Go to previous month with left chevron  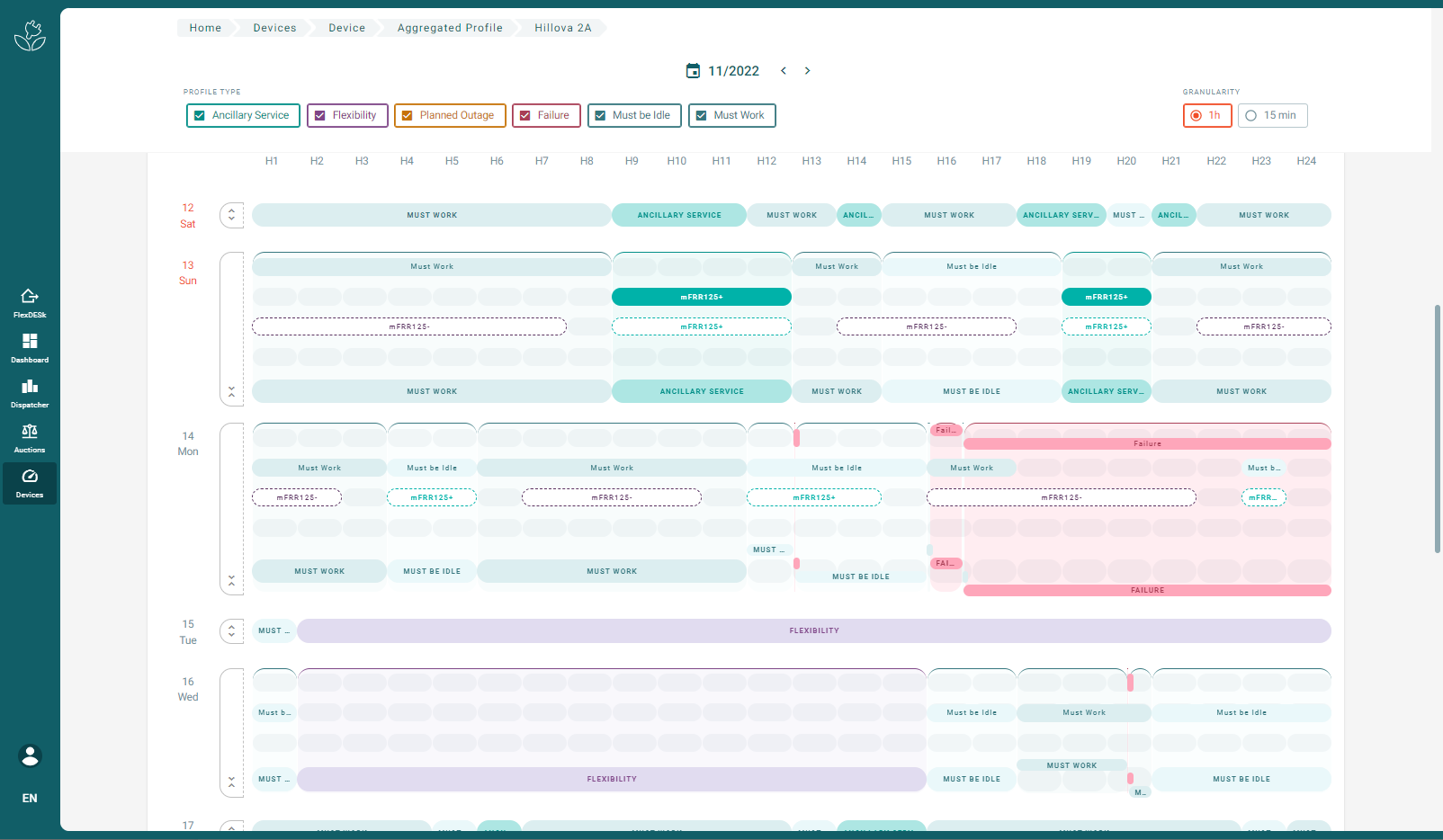tap(784, 70)
